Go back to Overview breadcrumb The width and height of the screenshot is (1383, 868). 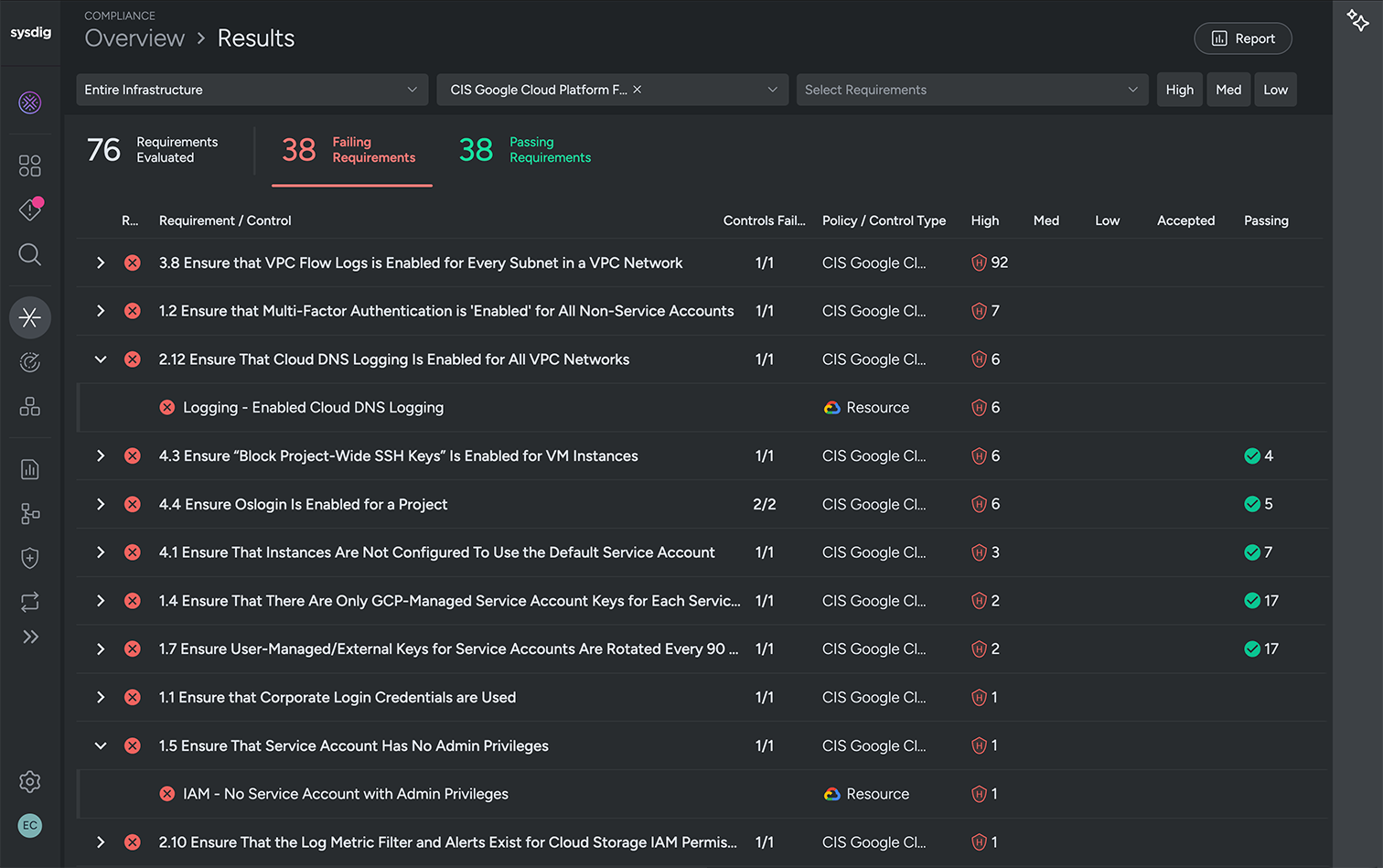click(134, 38)
